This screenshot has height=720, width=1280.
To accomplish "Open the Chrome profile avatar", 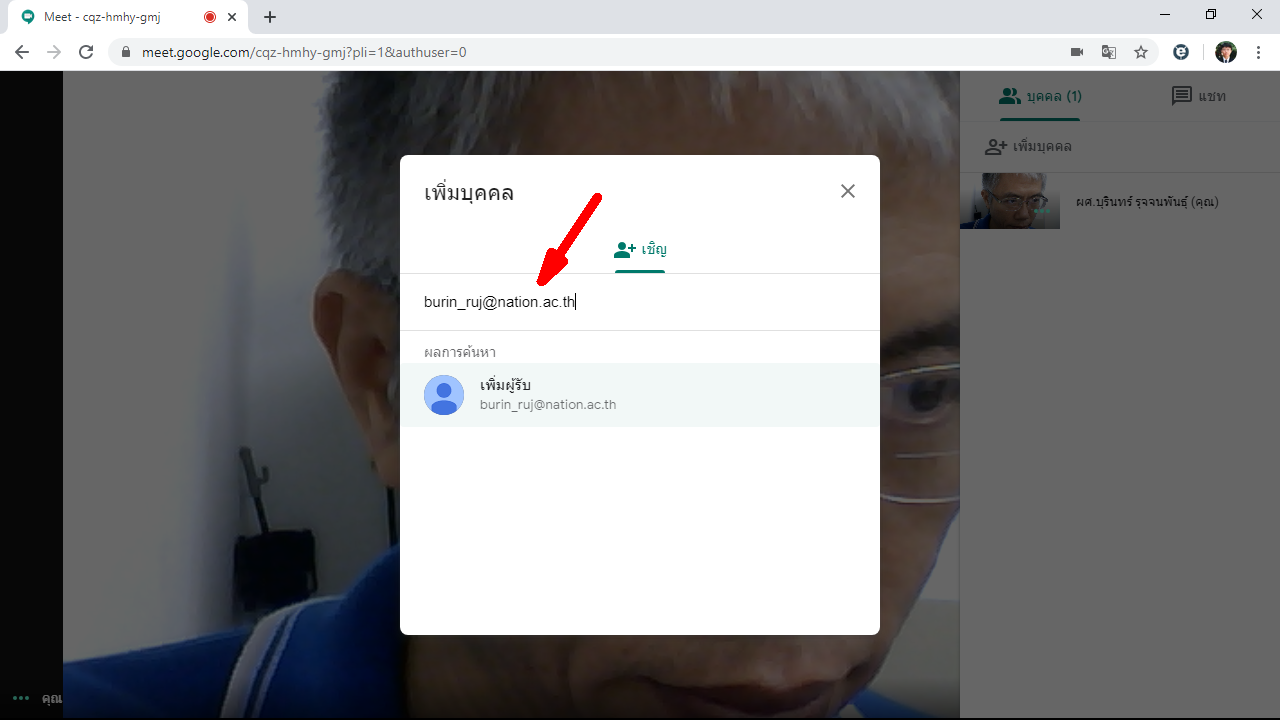I will (1226, 52).
